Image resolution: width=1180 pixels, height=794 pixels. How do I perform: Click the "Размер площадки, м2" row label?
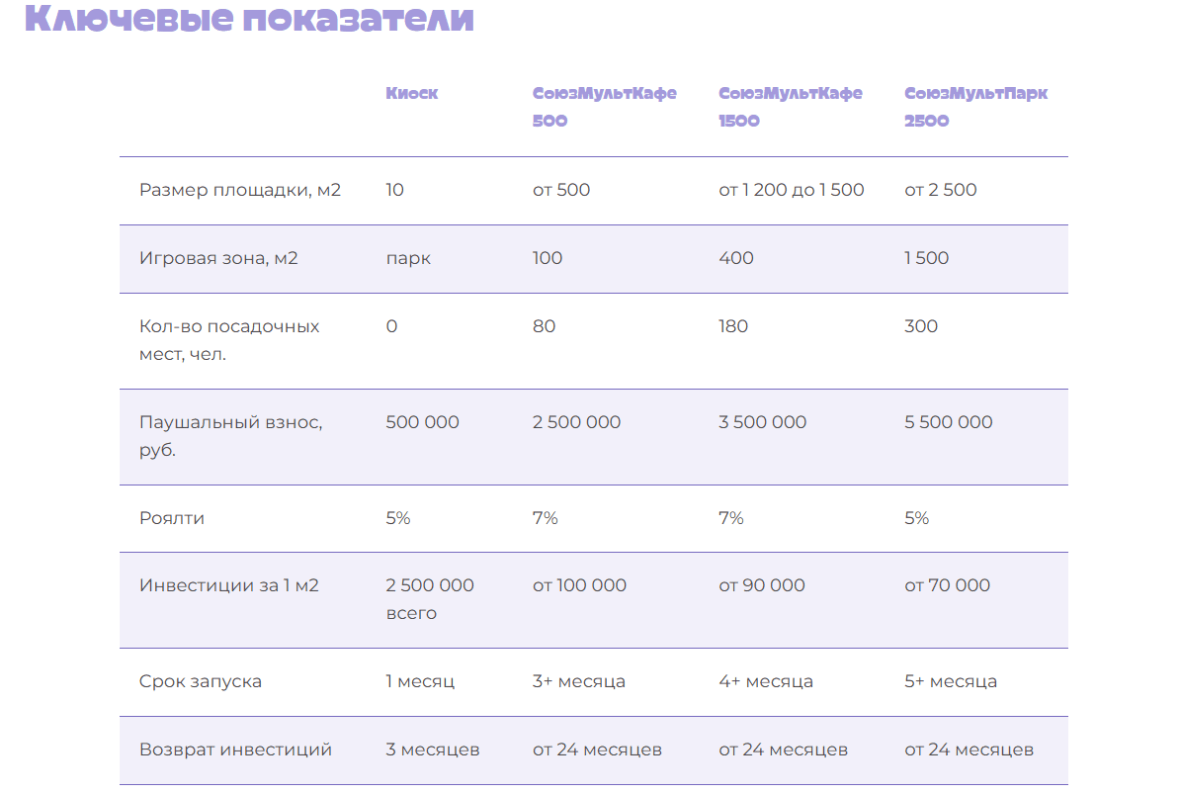pos(240,190)
